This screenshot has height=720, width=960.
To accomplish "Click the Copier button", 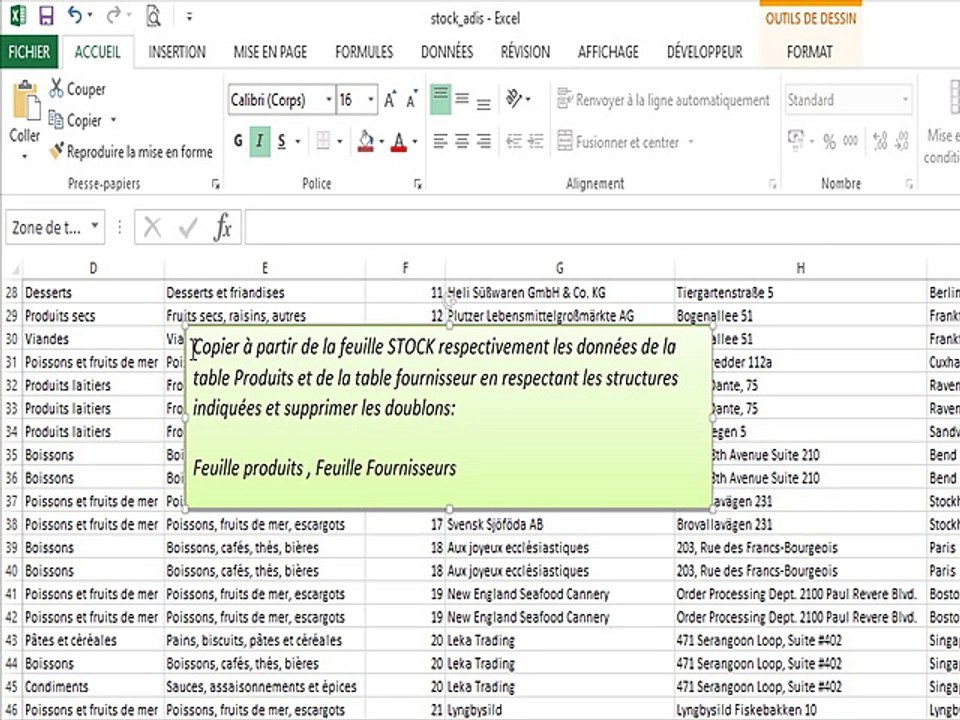I will click(75, 120).
